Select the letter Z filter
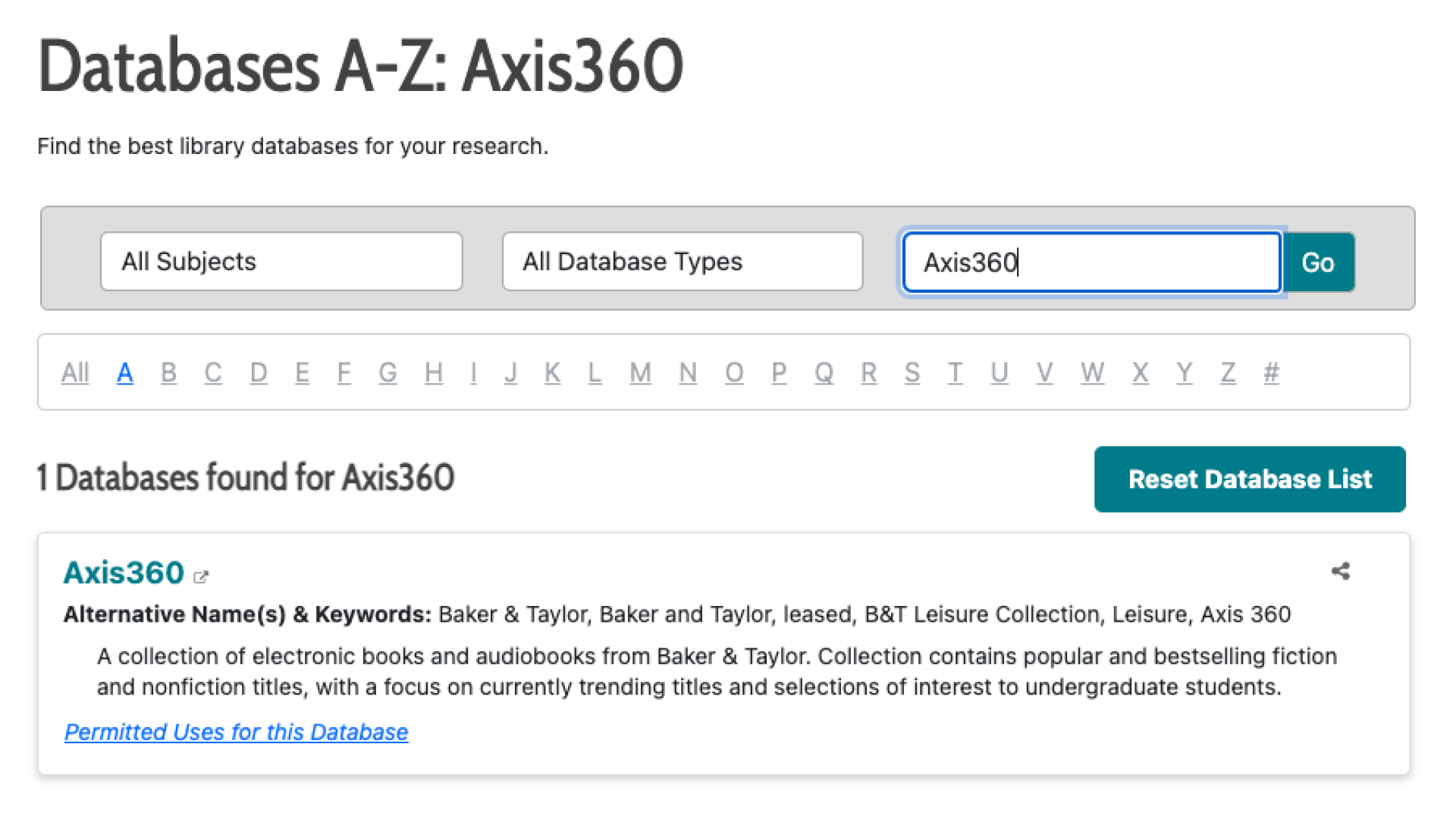The height and width of the screenshot is (819, 1456). pos(1227,372)
